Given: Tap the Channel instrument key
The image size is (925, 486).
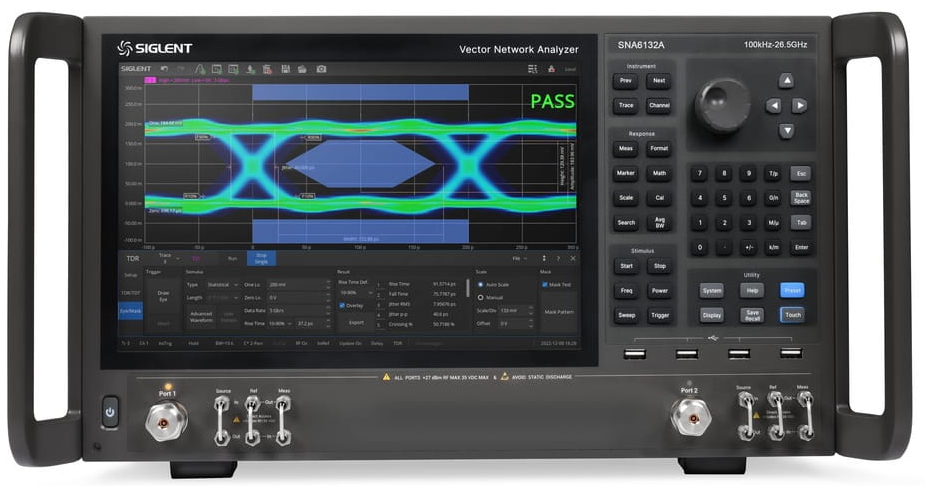Looking at the screenshot, I should [659, 106].
